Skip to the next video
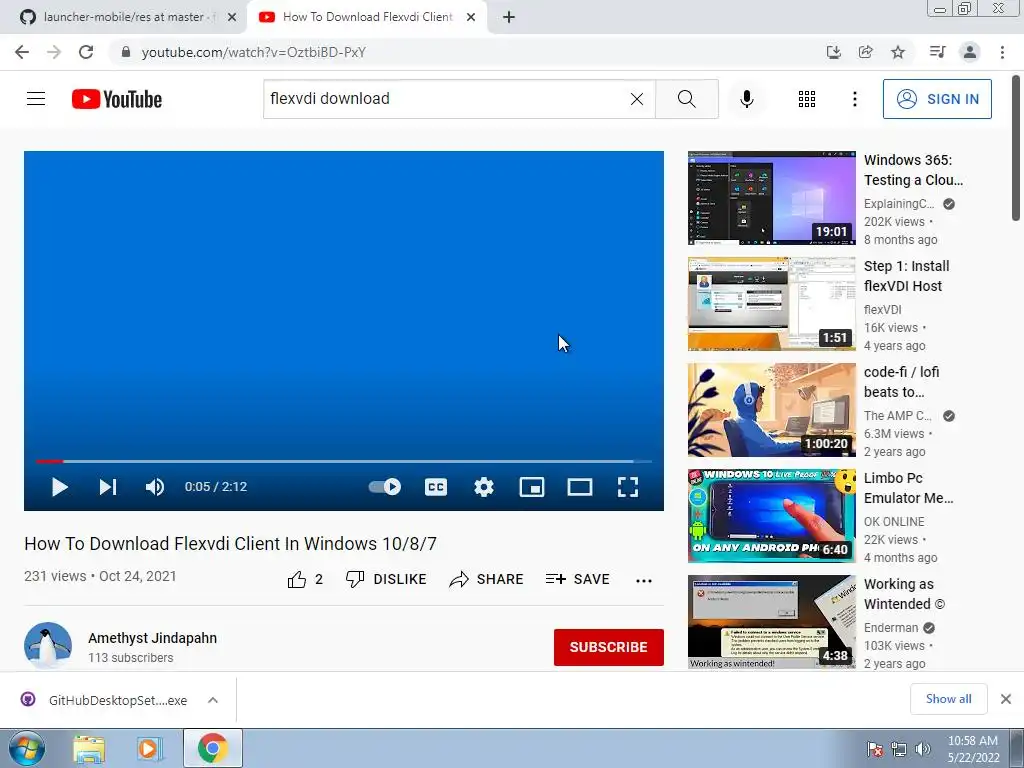 108,487
